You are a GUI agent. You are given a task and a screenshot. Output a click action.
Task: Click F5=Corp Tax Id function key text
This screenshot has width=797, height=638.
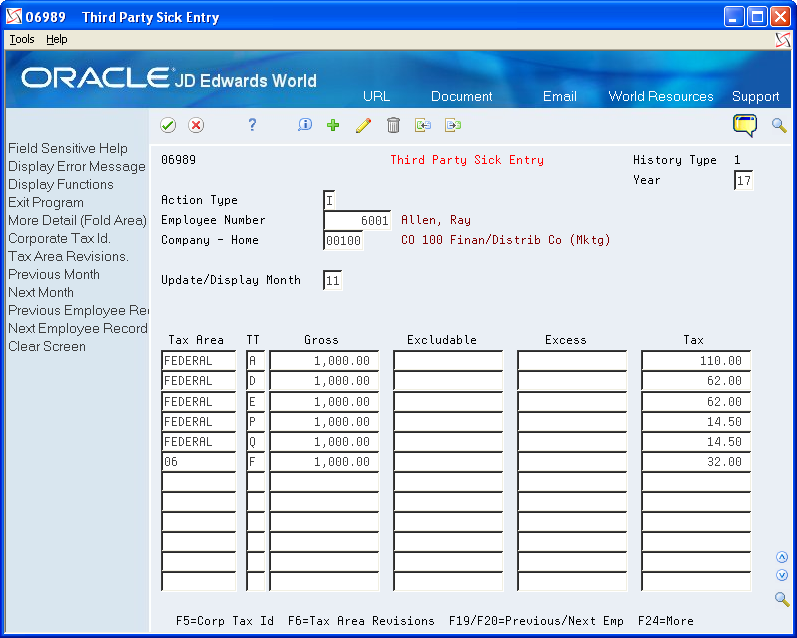coord(225,621)
